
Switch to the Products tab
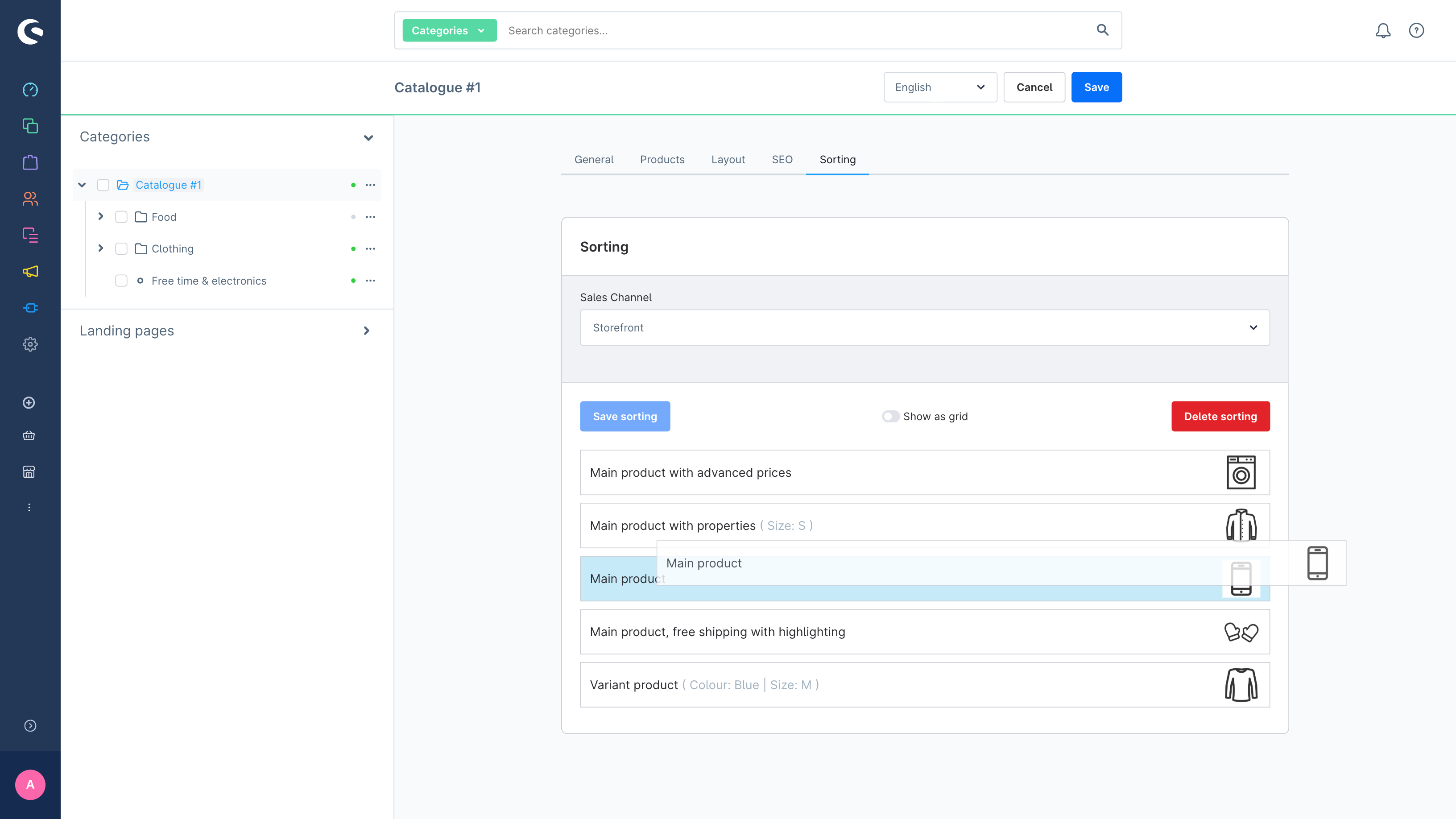(x=662, y=159)
